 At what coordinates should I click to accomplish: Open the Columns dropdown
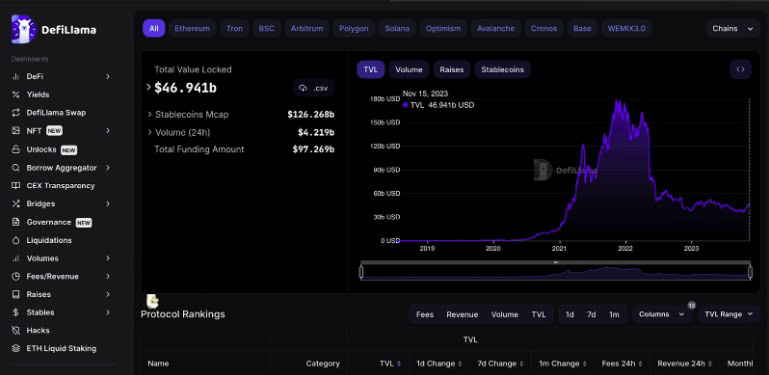tap(661, 314)
